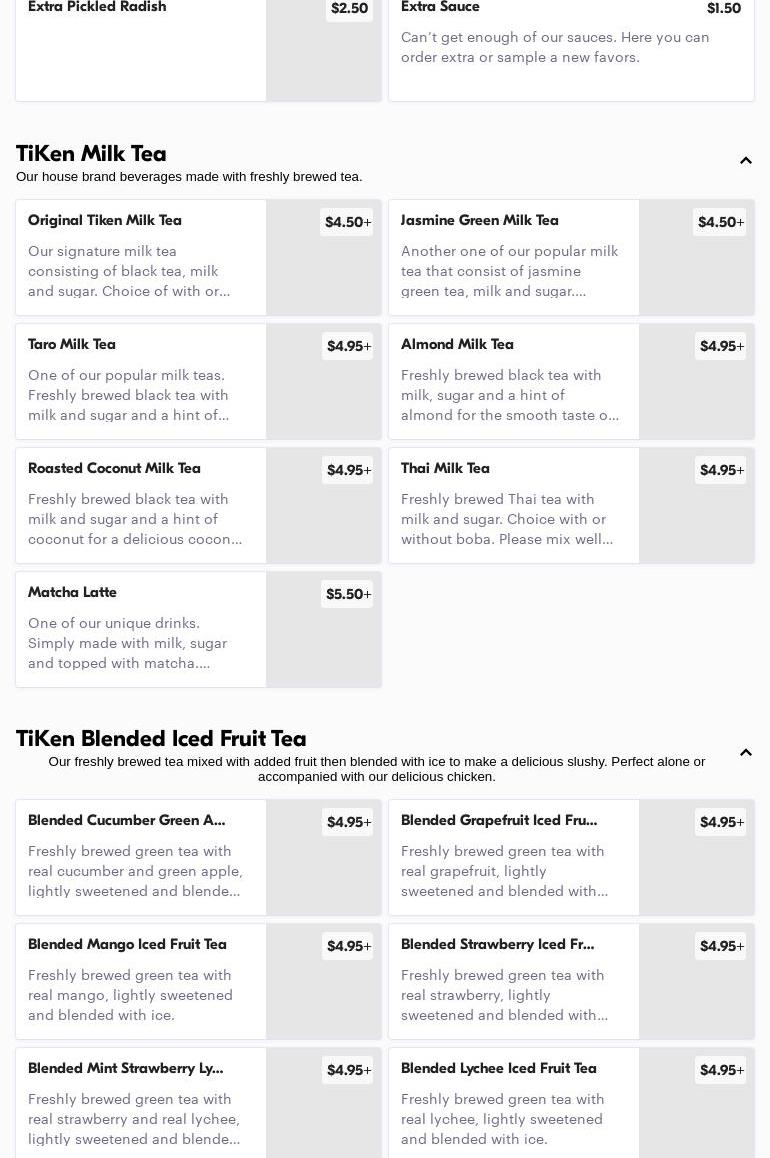Select Blended Grapefruit Iced Fruit Tea
Screen dimensions: 770x1158
pyautogui.click(x=571, y=857)
